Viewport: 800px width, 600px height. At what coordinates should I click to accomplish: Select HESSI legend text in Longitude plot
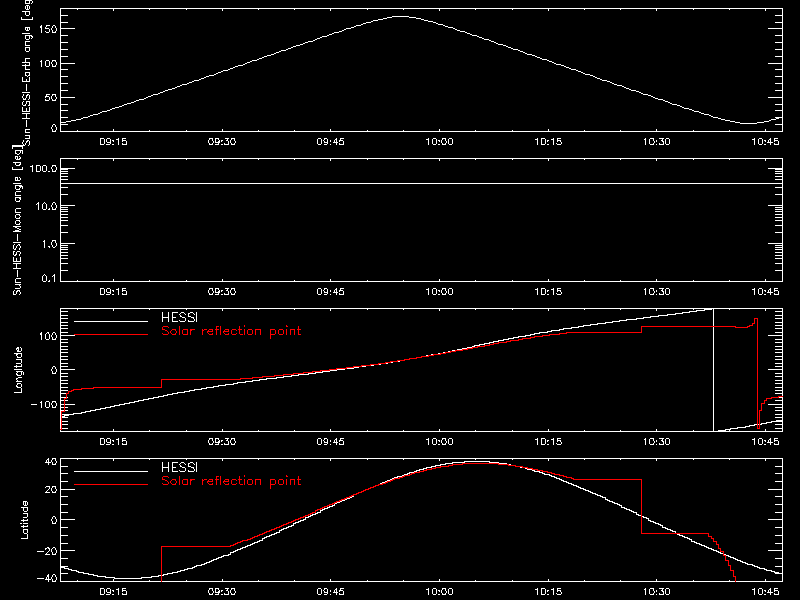coord(179,317)
